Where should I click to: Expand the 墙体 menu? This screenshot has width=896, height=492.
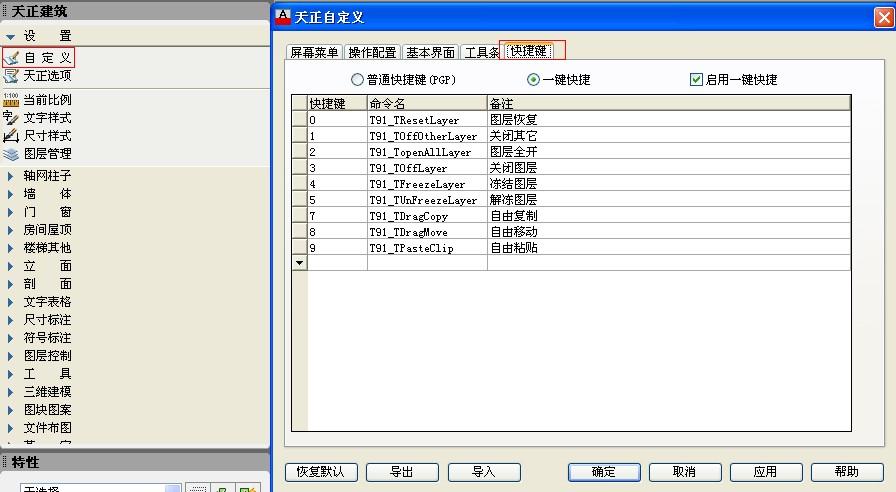(x=10, y=194)
